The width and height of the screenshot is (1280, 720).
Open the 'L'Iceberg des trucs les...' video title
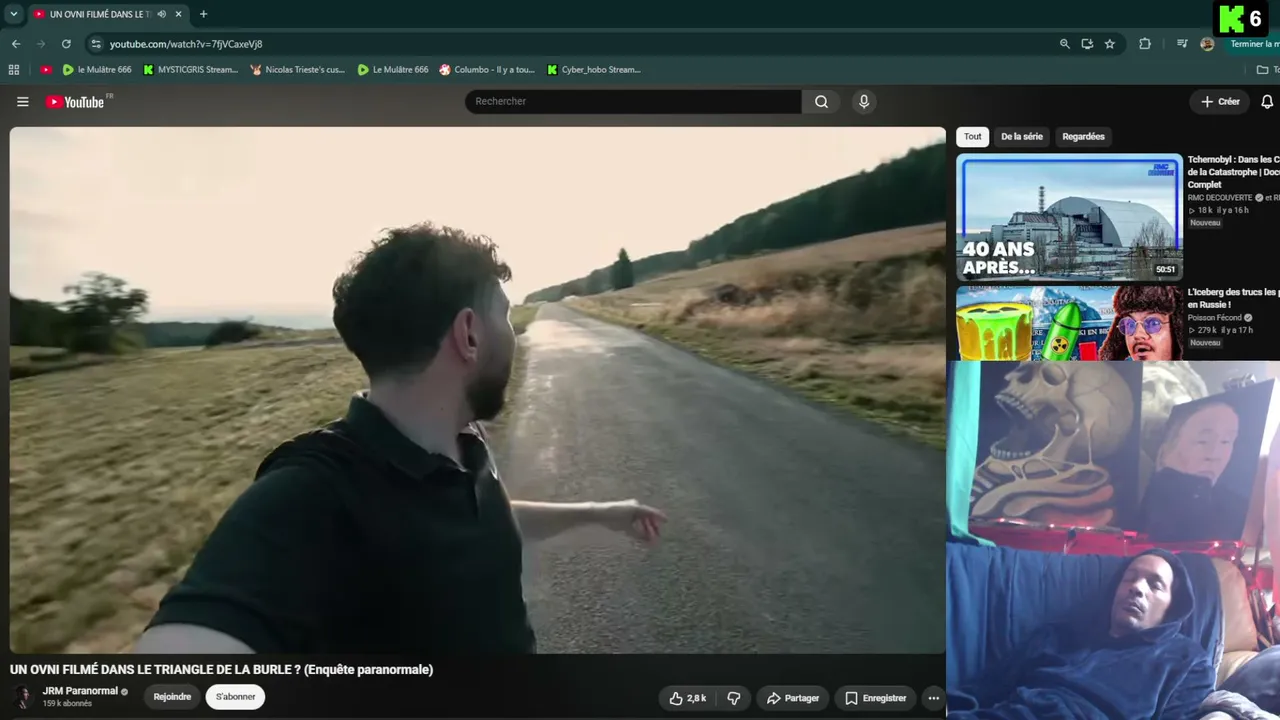[x=1233, y=298]
